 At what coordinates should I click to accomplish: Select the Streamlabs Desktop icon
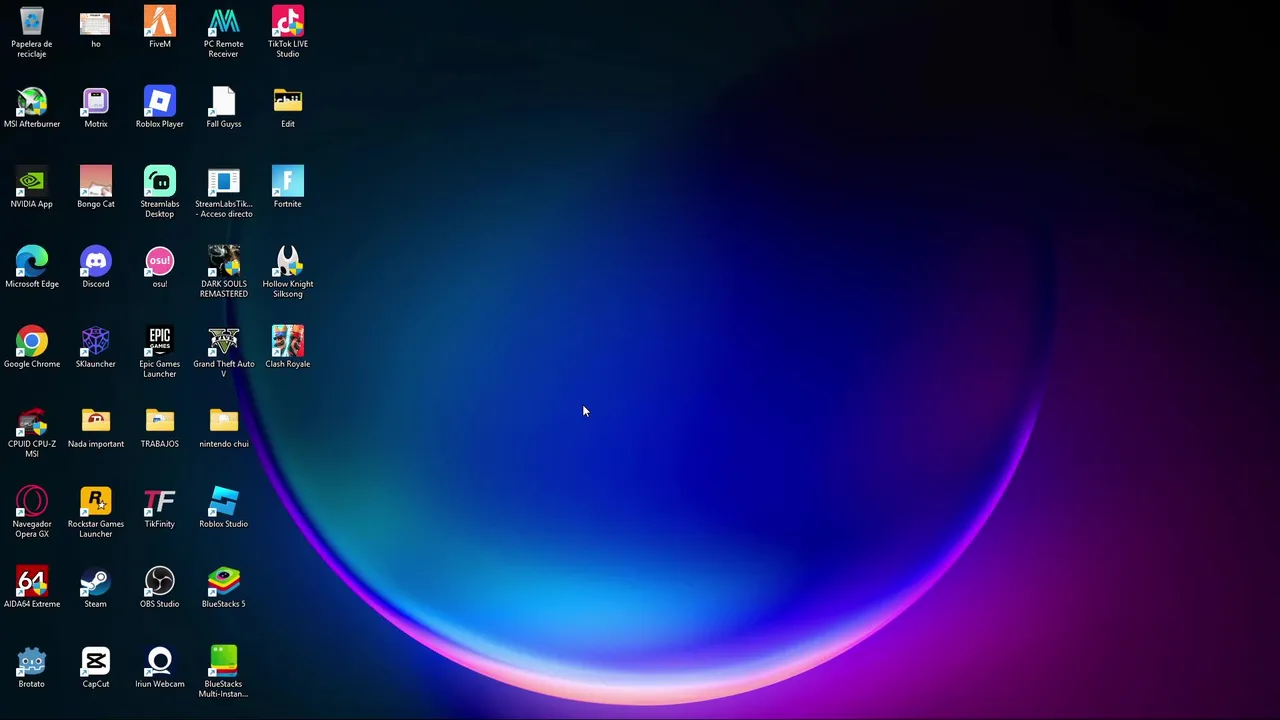[x=160, y=181]
